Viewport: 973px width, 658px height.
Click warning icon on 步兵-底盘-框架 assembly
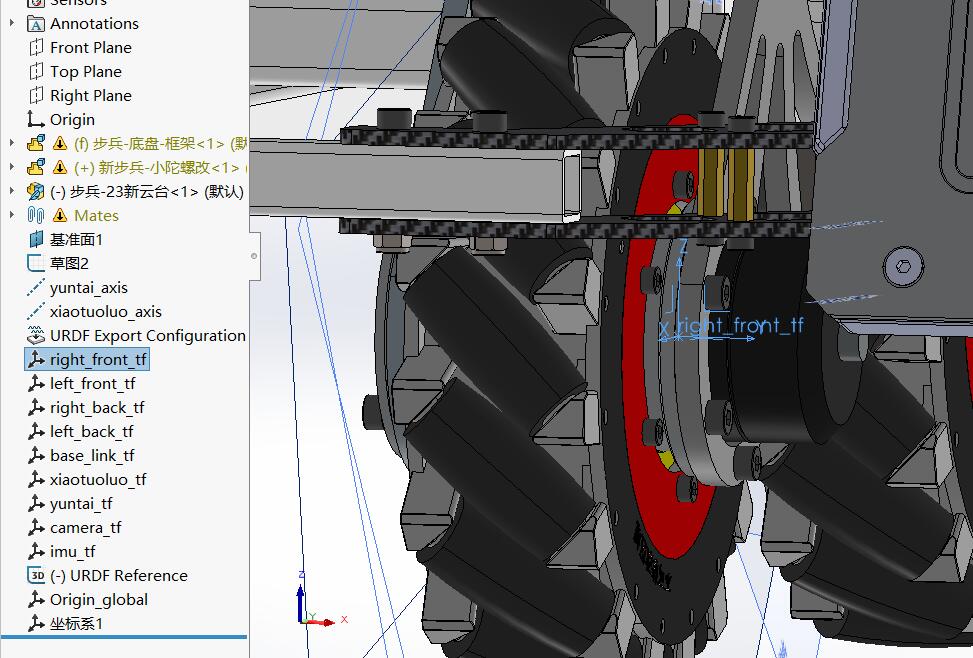60,143
